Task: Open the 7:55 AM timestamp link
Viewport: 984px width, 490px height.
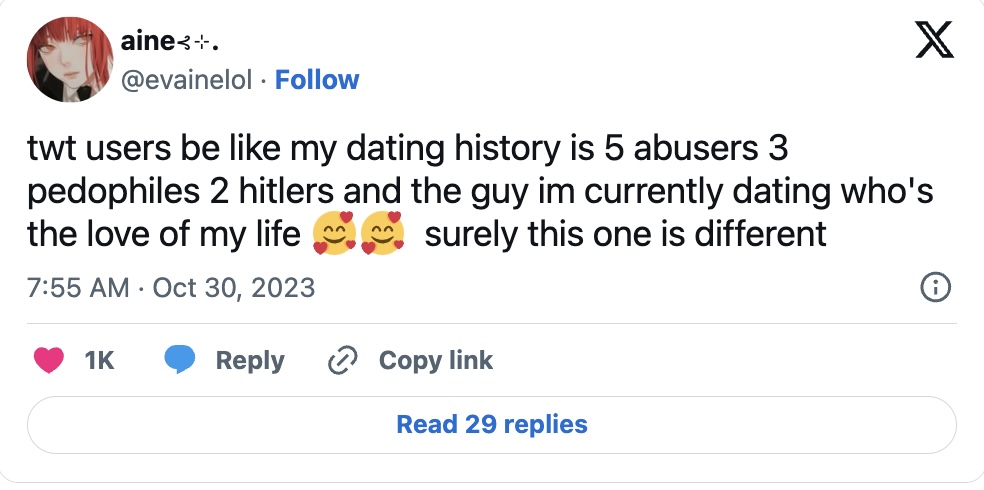Action: coord(80,289)
